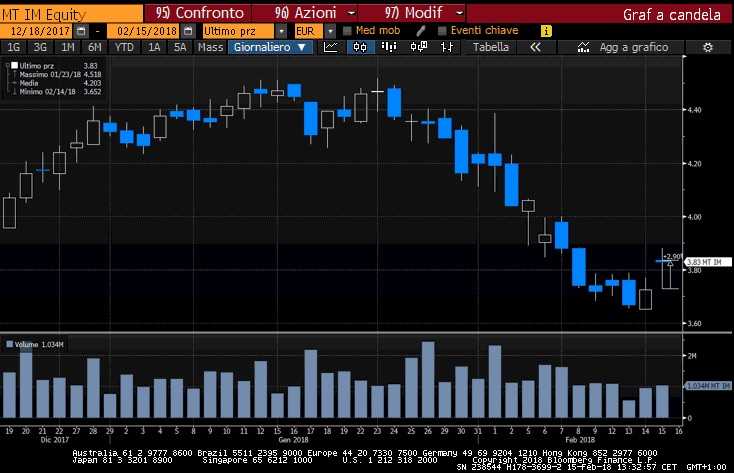Viewport: 734px width, 473px height.
Task: Open the 97) Modif menu
Action: tap(414, 13)
